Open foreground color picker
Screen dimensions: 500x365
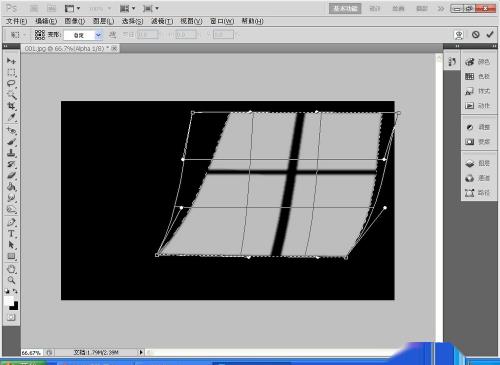coord(9,300)
